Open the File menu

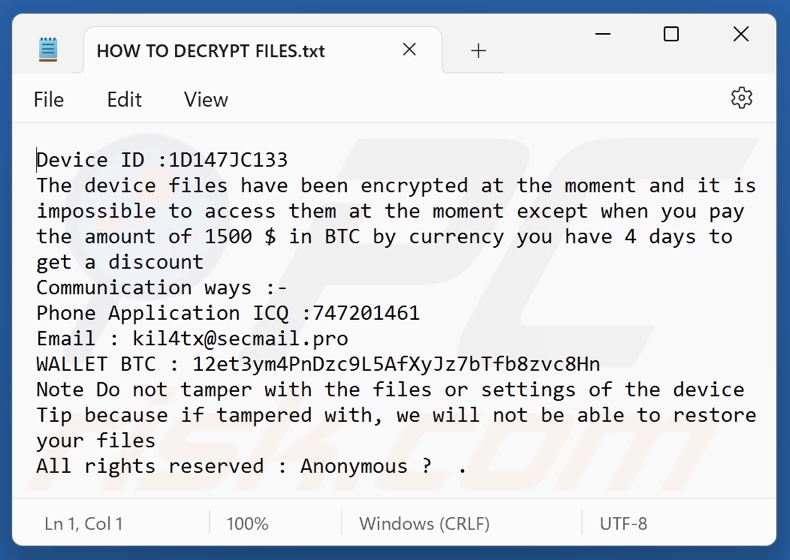48,99
